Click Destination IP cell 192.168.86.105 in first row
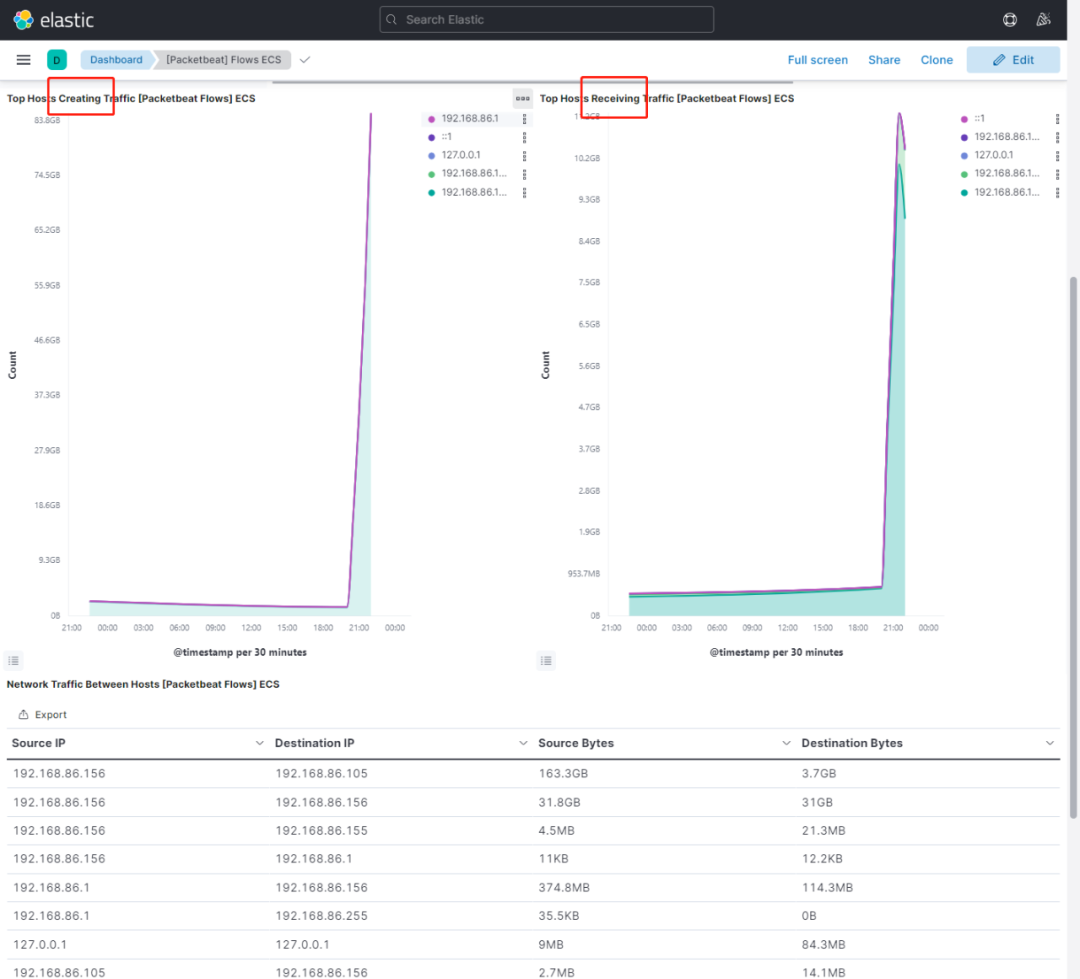This screenshot has height=979, width=1080. pyautogui.click(x=322, y=774)
